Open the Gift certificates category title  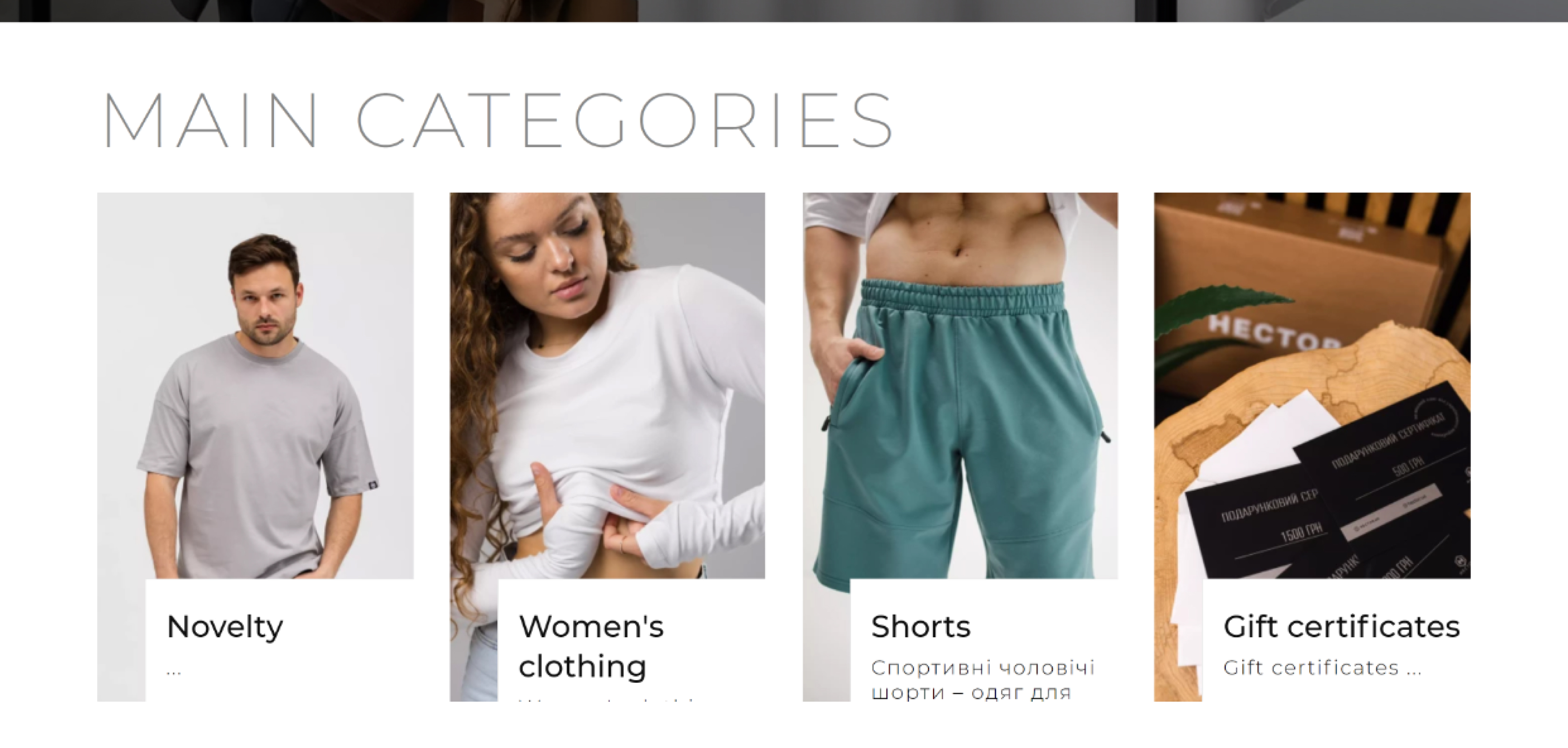(x=1342, y=627)
